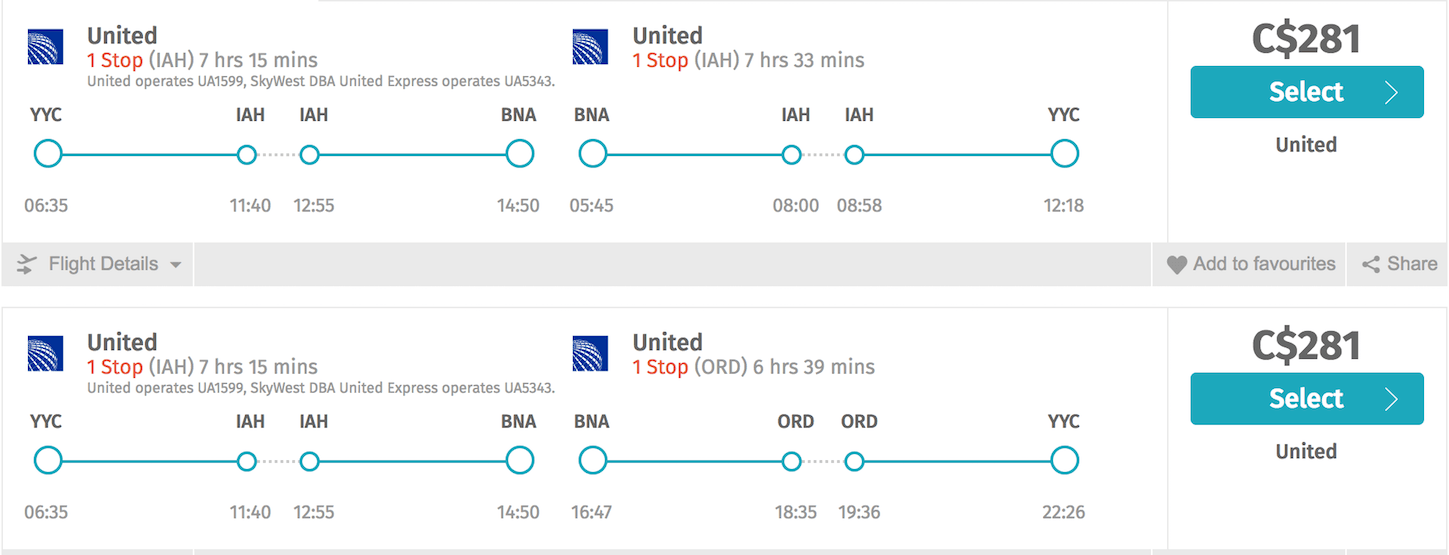Viewport: 1449px width, 555px height.
Task: Click YYC departure node at 06:35 first itinerary
Action: (47, 154)
